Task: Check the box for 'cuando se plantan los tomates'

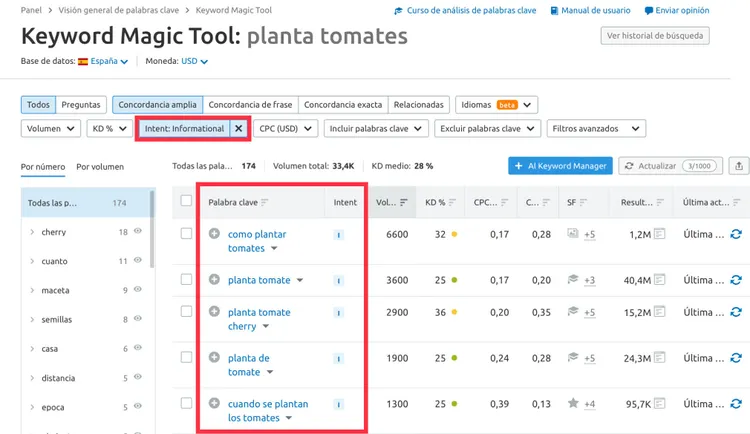Action: 186,403
